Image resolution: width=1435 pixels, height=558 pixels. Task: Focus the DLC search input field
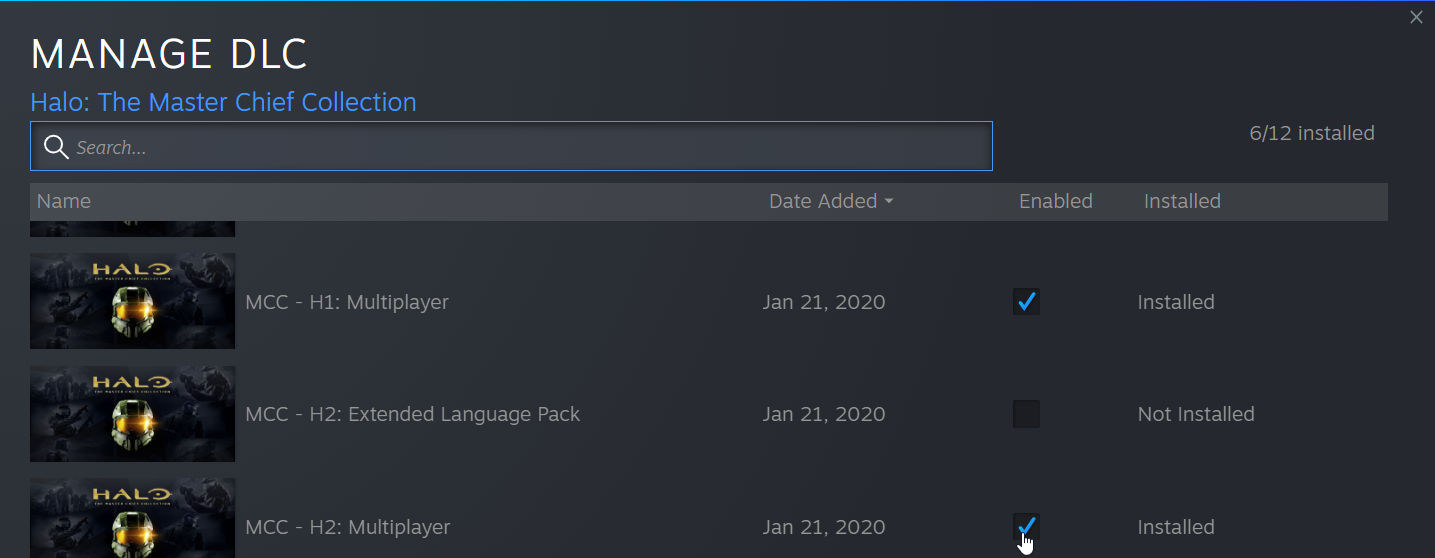point(530,147)
